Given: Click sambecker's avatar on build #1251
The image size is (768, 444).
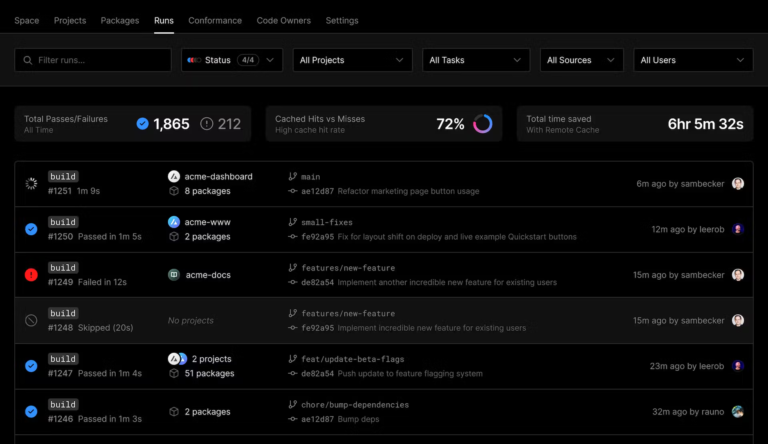Looking at the screenshot, I should tap(738, 184).
